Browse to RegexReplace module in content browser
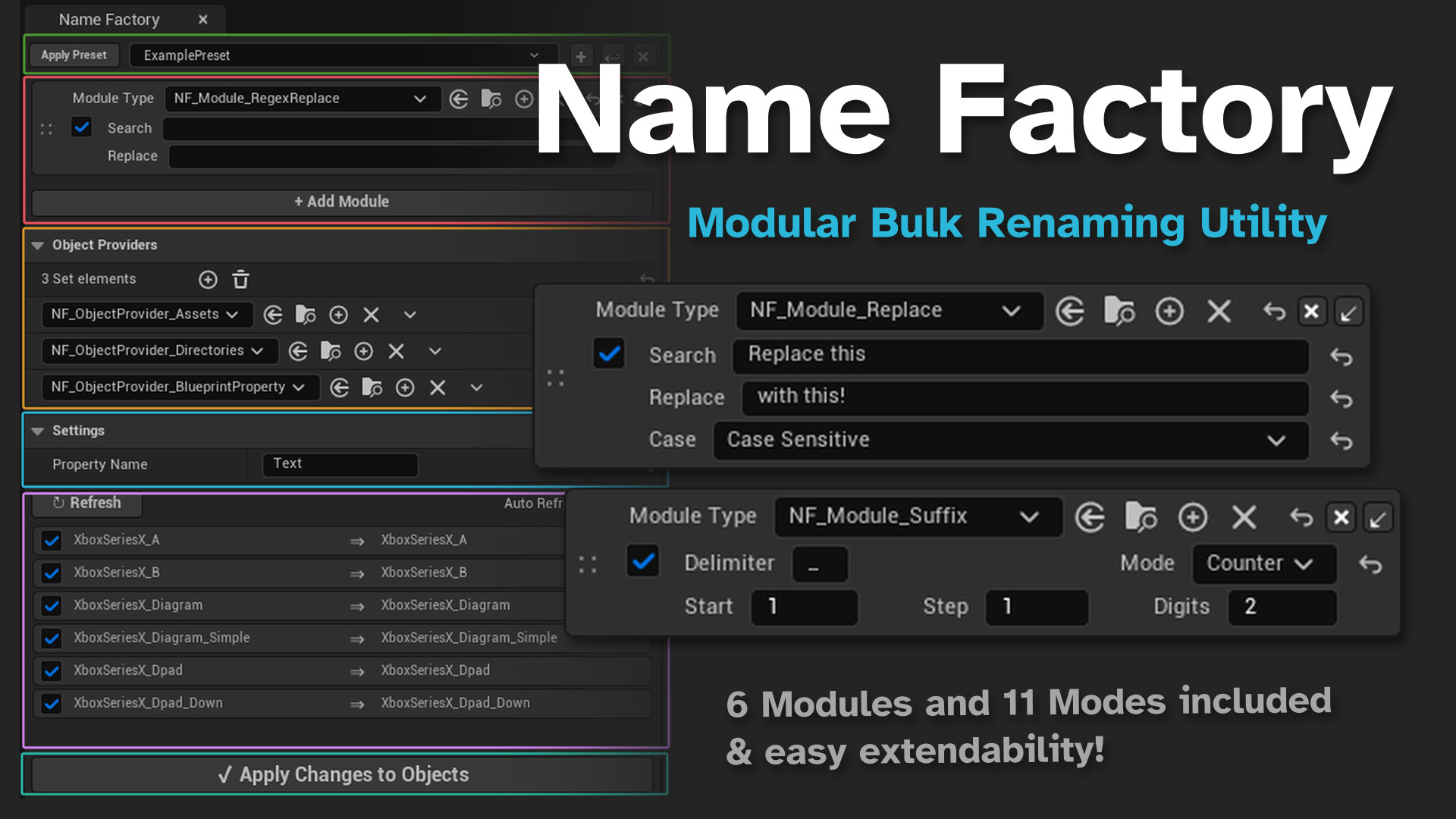 click(x=491, y=99)
